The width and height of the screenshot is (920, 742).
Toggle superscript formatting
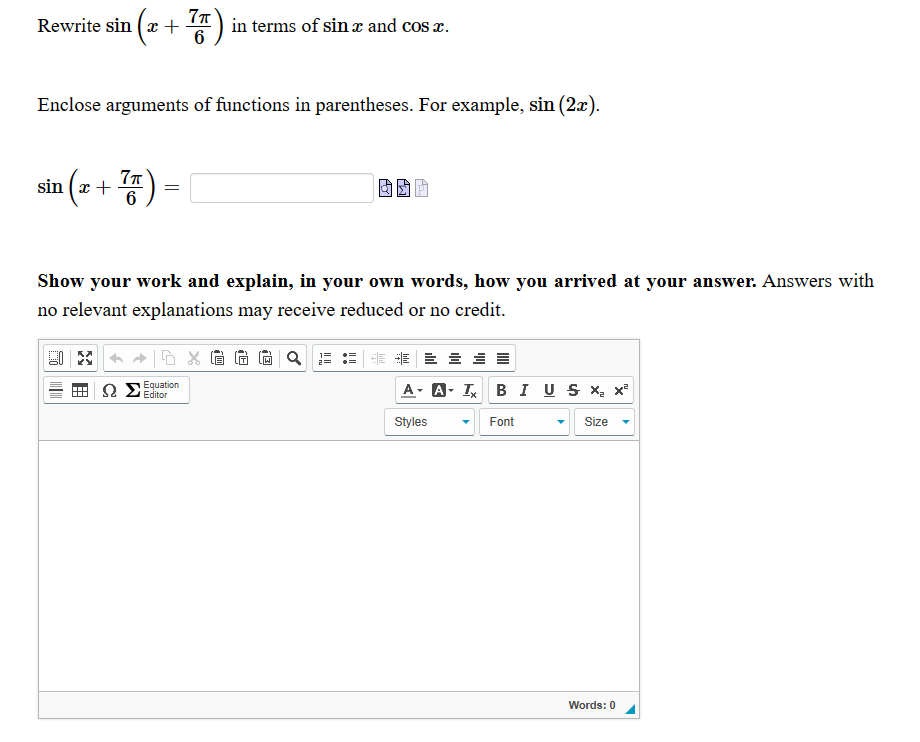click(x=619, y=390)
